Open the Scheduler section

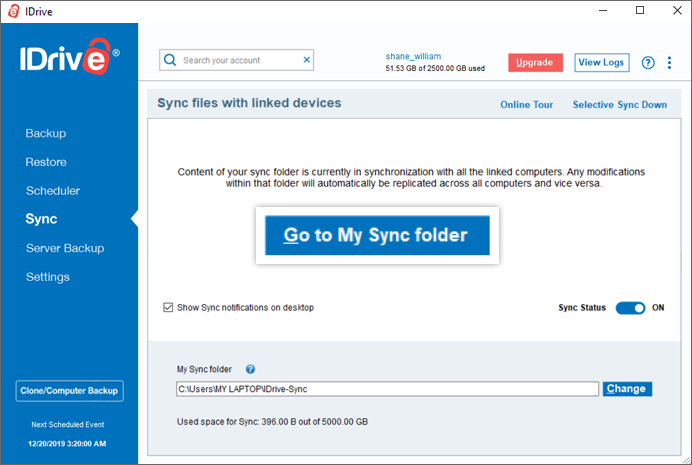(x=53, y=190)
